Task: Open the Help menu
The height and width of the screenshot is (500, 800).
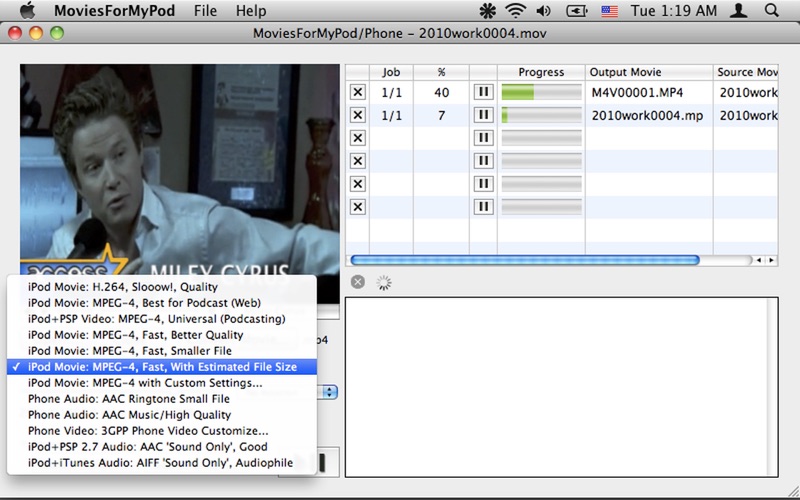Action: (x=251, y=11)
